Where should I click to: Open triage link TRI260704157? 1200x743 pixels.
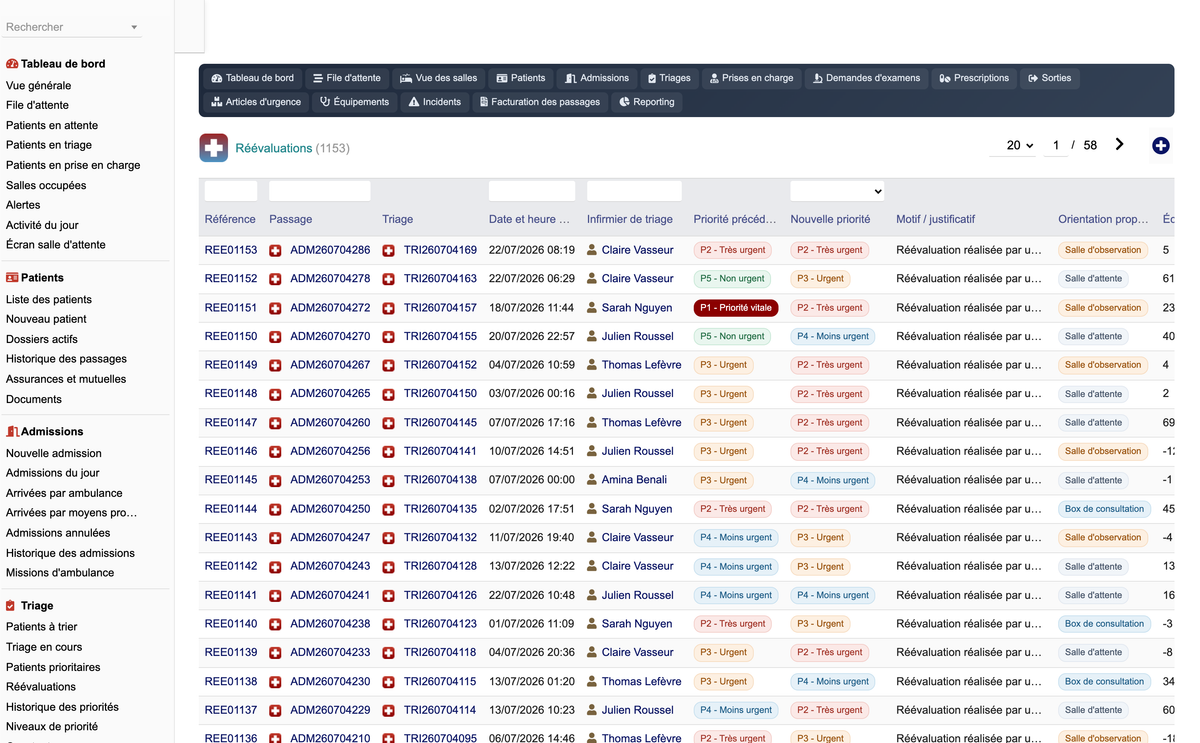pos(440,308)
